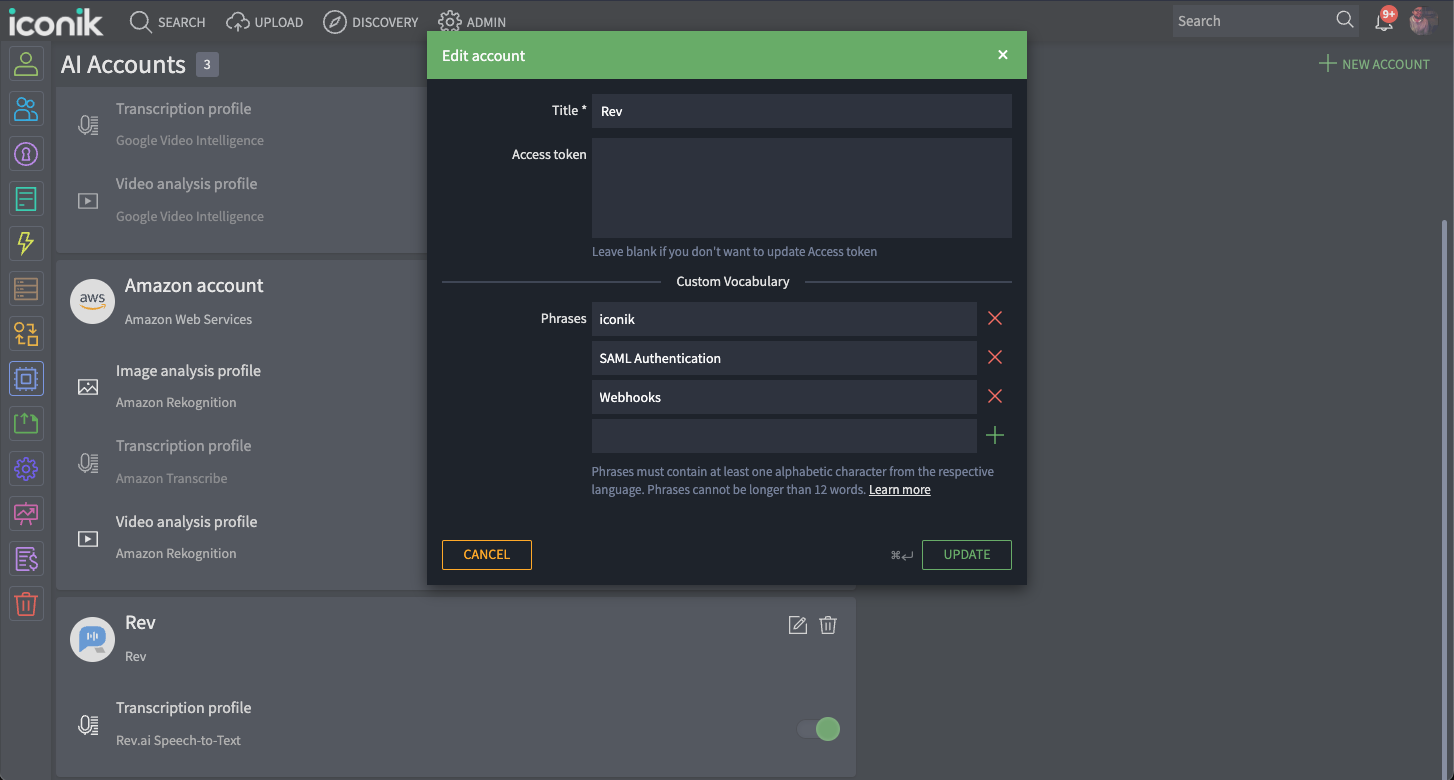Open the notifications bell with 9+ badge

coord(1384,20)
